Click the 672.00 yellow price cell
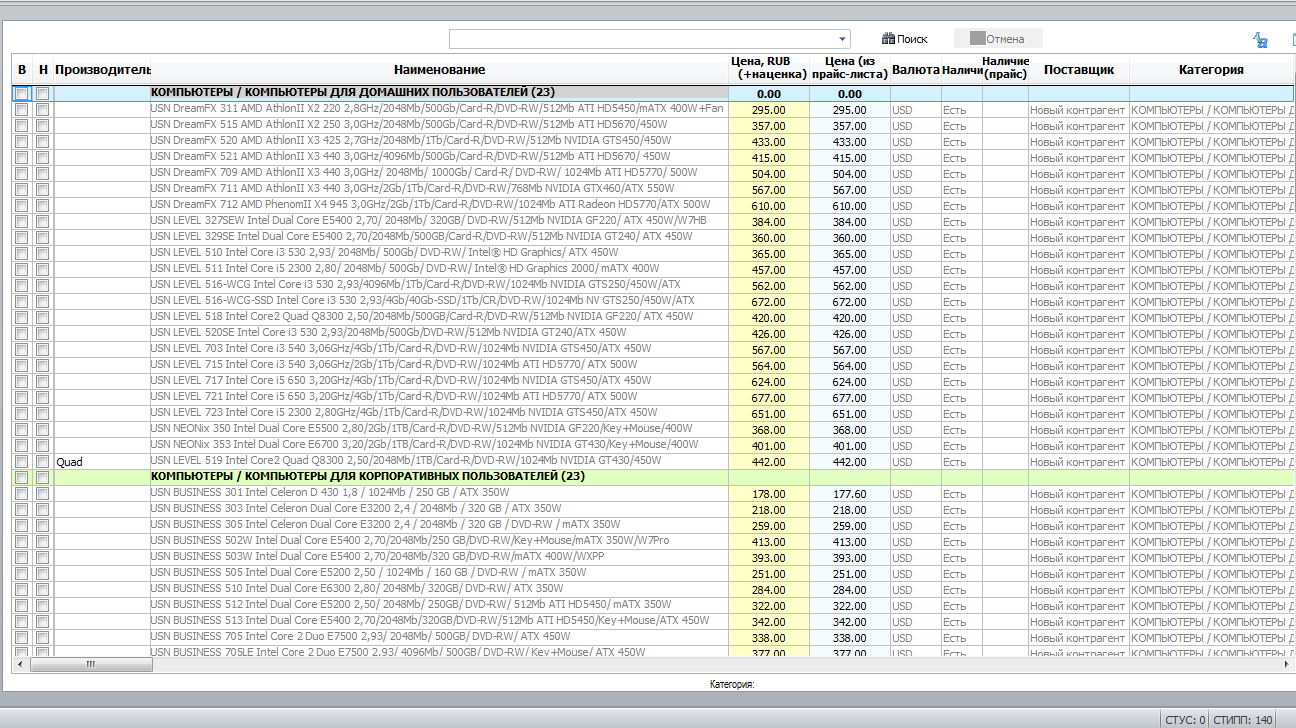The height and width of the screenshot is (728, 1296). coord(769,302)
